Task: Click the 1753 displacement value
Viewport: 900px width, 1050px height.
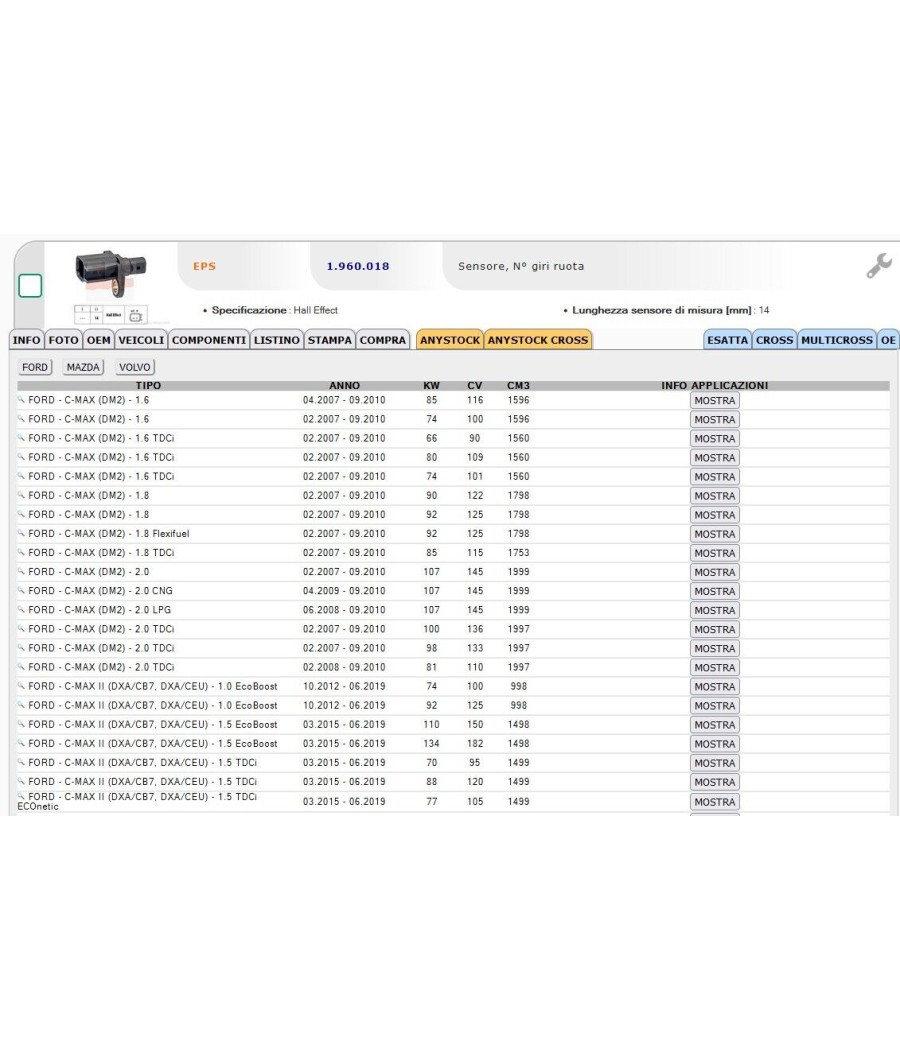Action: (x=518, y=553)
